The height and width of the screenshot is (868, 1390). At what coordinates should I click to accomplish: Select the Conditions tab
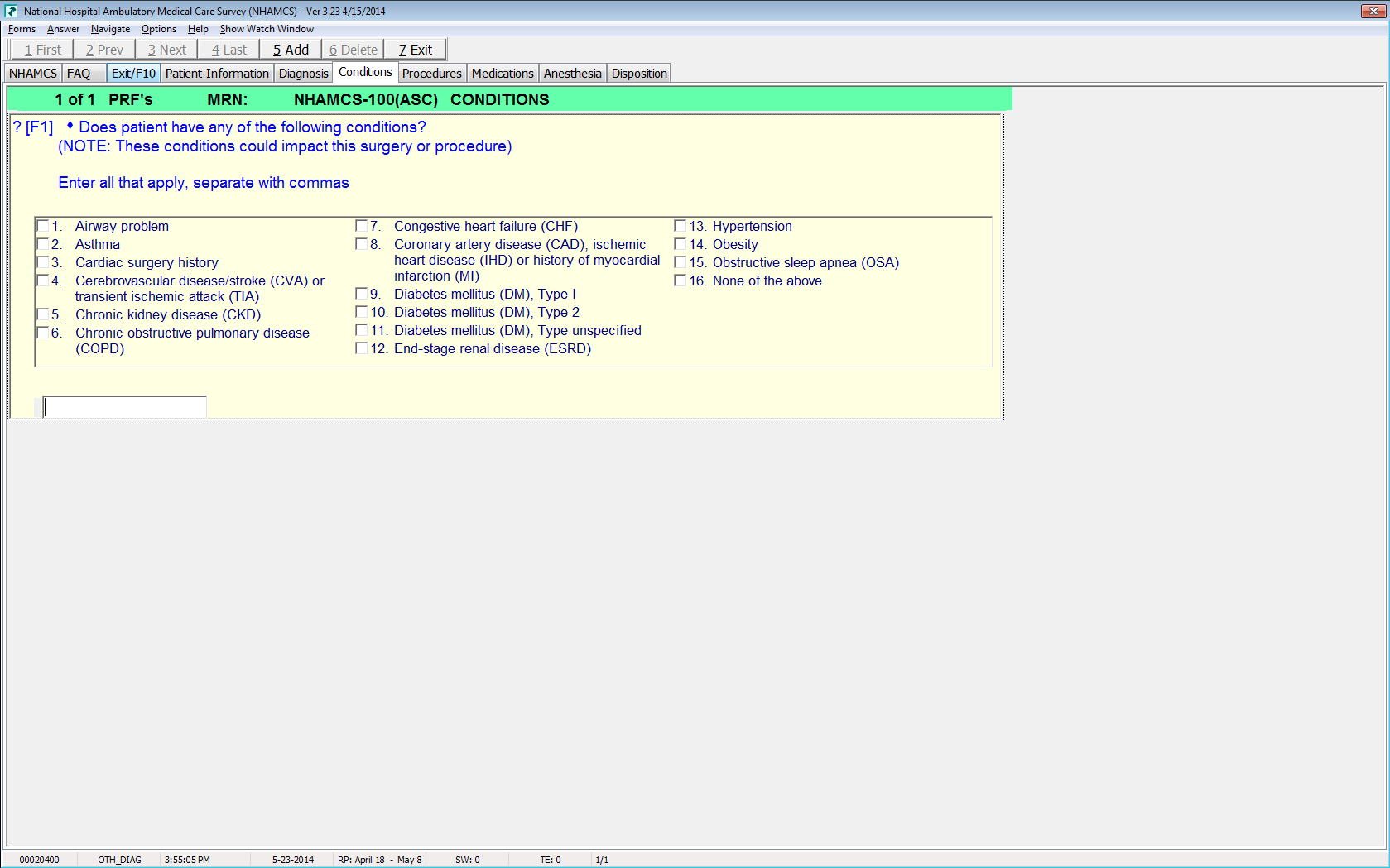[x=365, y=72]
